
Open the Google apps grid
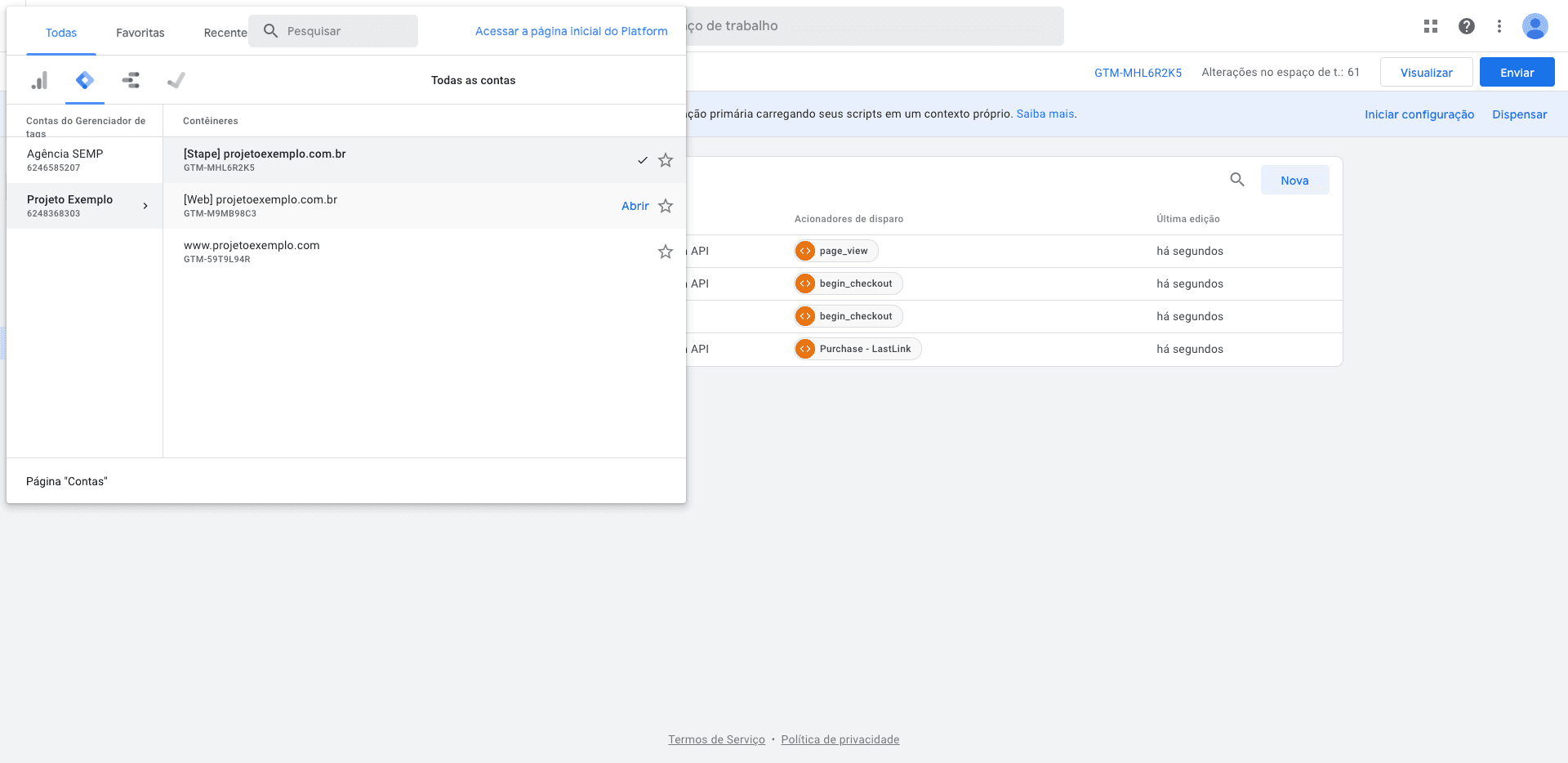(x=1431, y=26)
